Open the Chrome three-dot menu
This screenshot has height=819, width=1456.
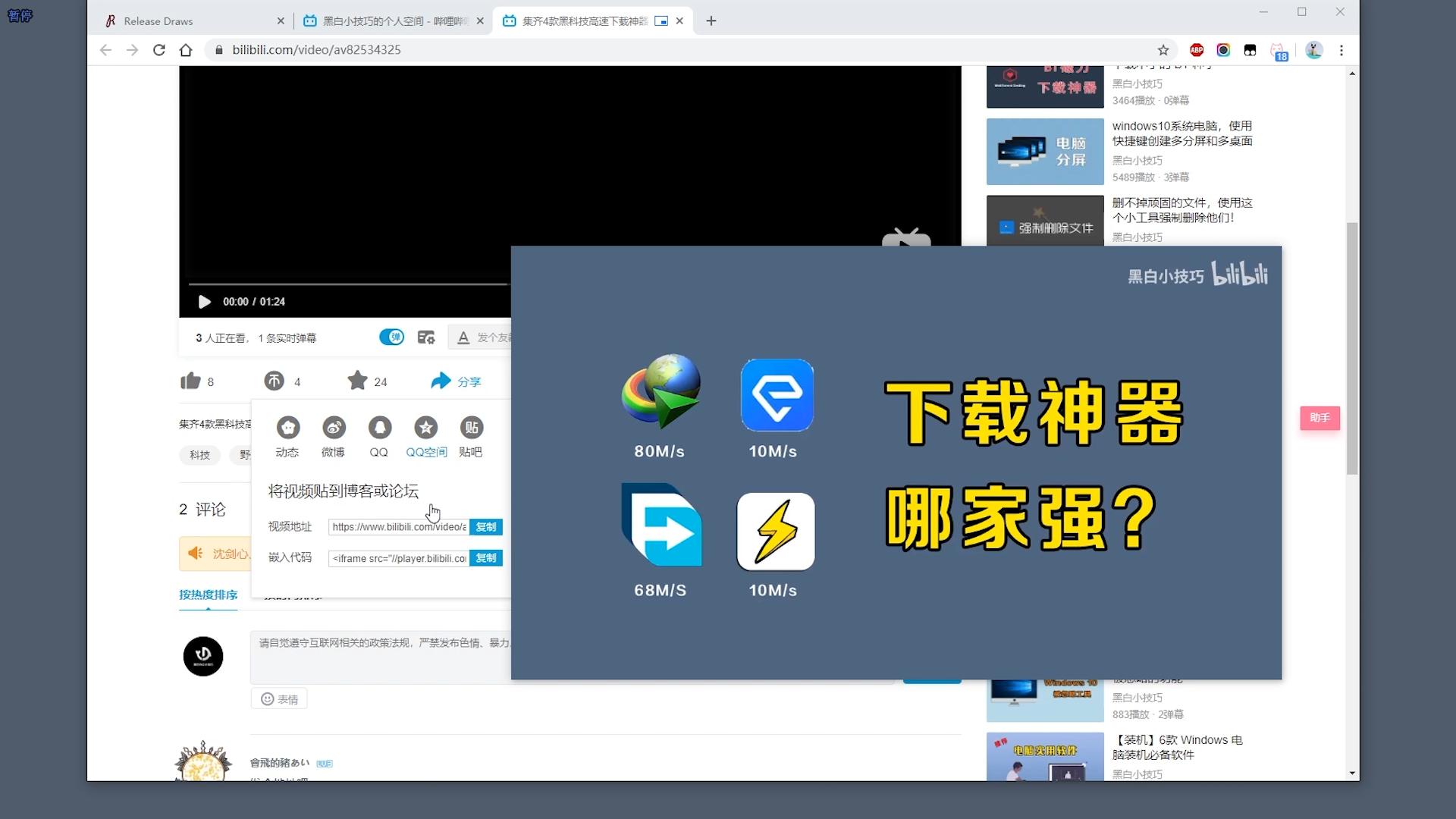(1341, 50)
